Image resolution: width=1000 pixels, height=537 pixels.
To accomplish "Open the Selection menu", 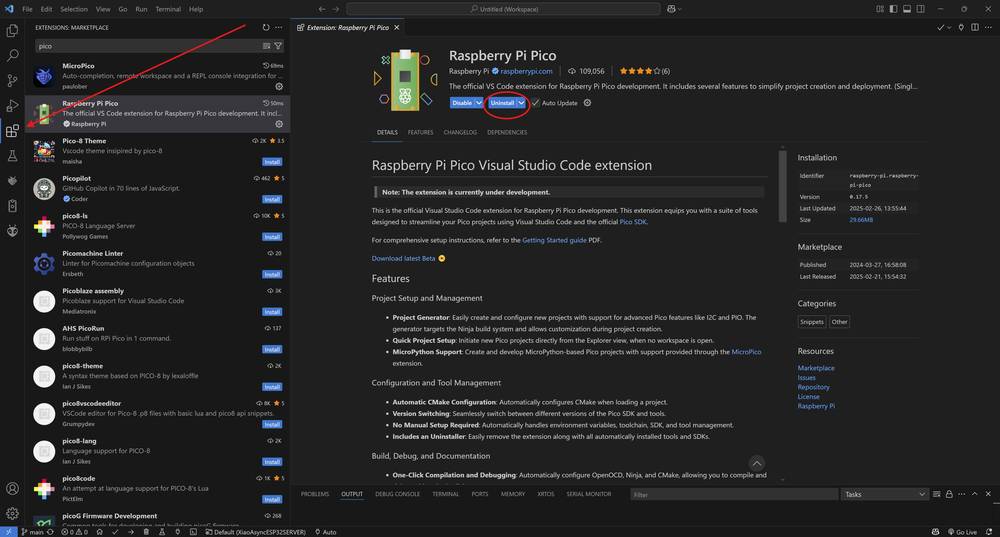I will (74, 9).
